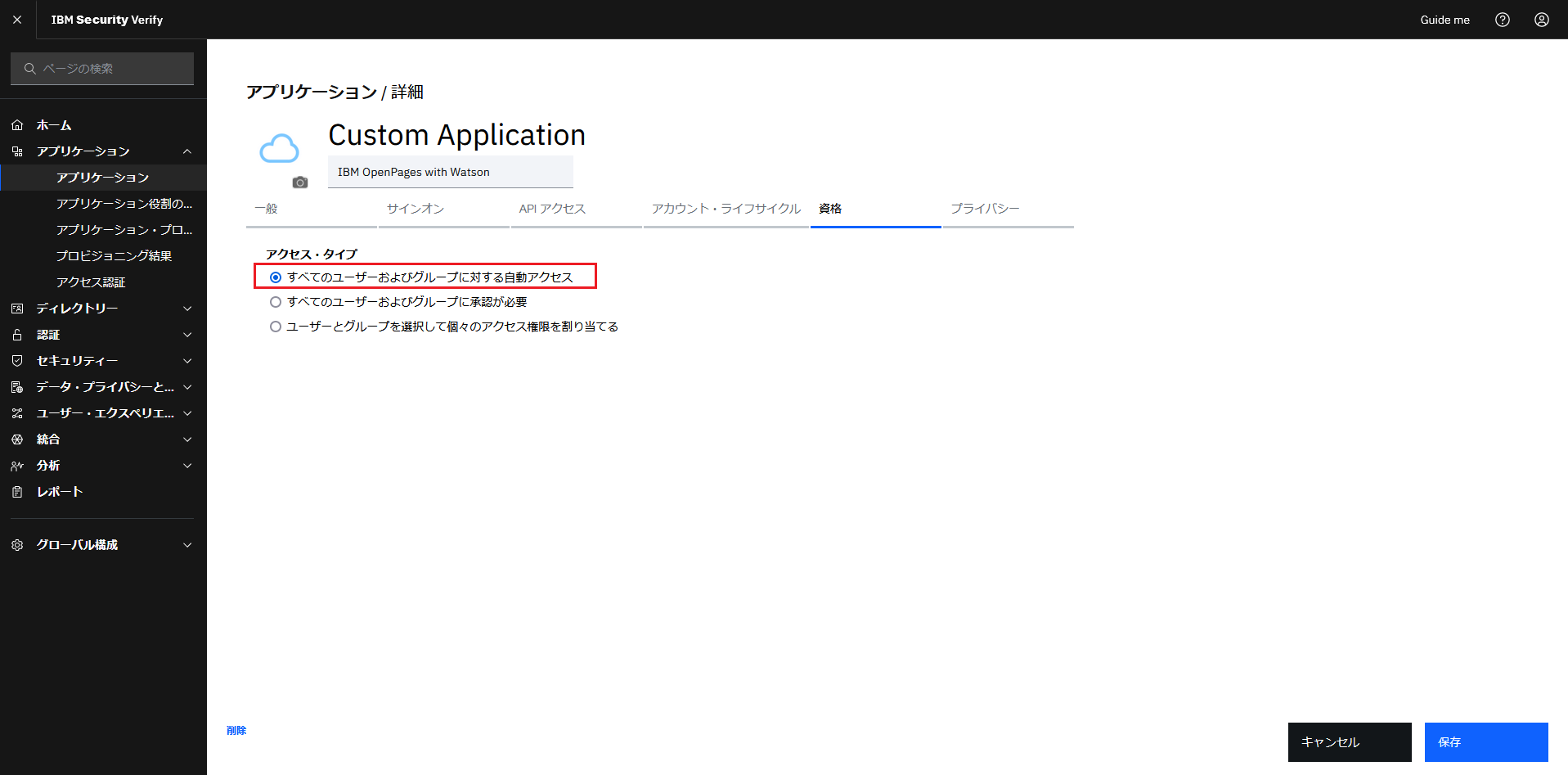This screenshot has height=775, width=1568.
Task: Expand the グローバル構成 menu chevron
Action: coord(187,545)
